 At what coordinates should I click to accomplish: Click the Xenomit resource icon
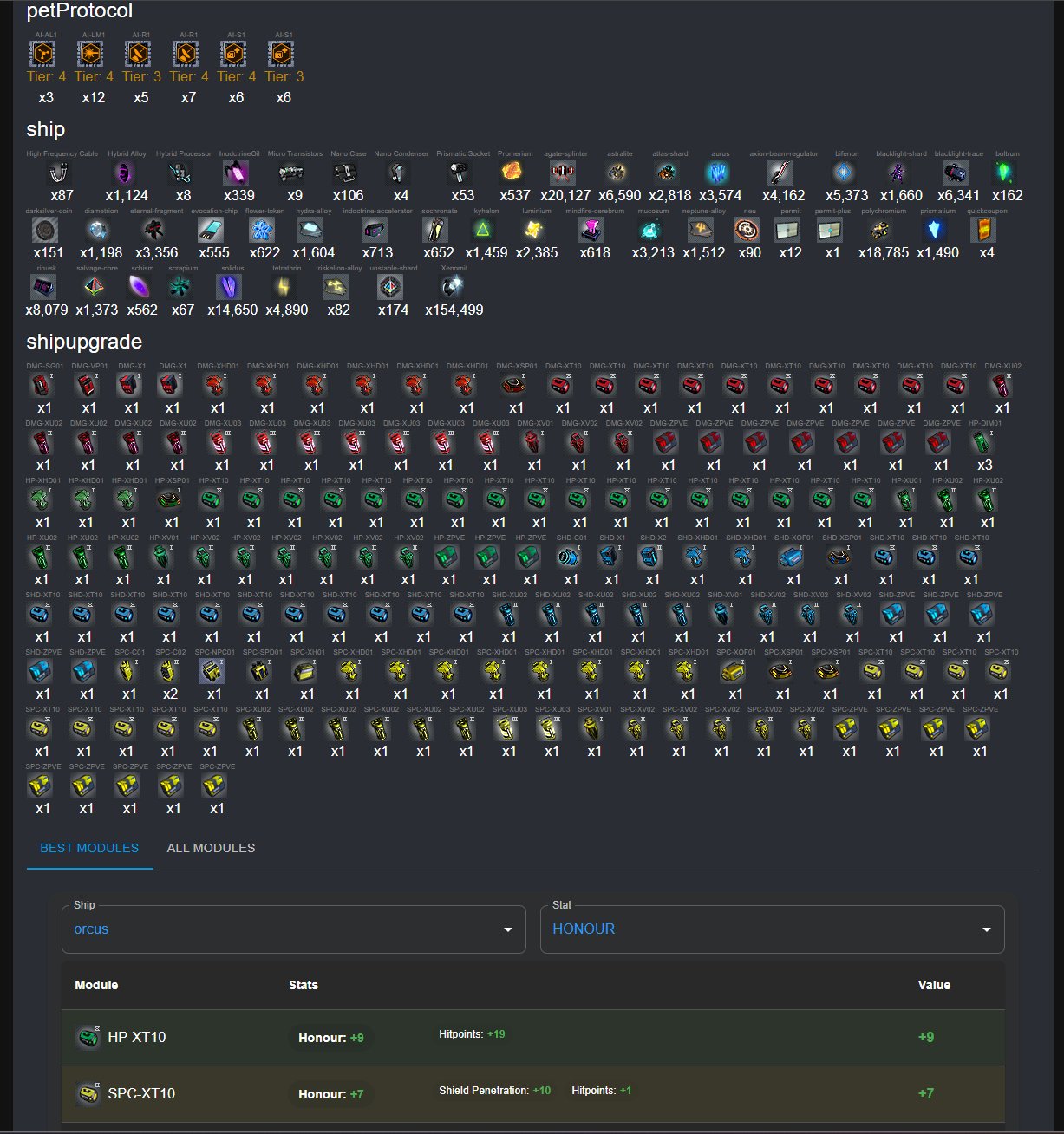[454, 287]
